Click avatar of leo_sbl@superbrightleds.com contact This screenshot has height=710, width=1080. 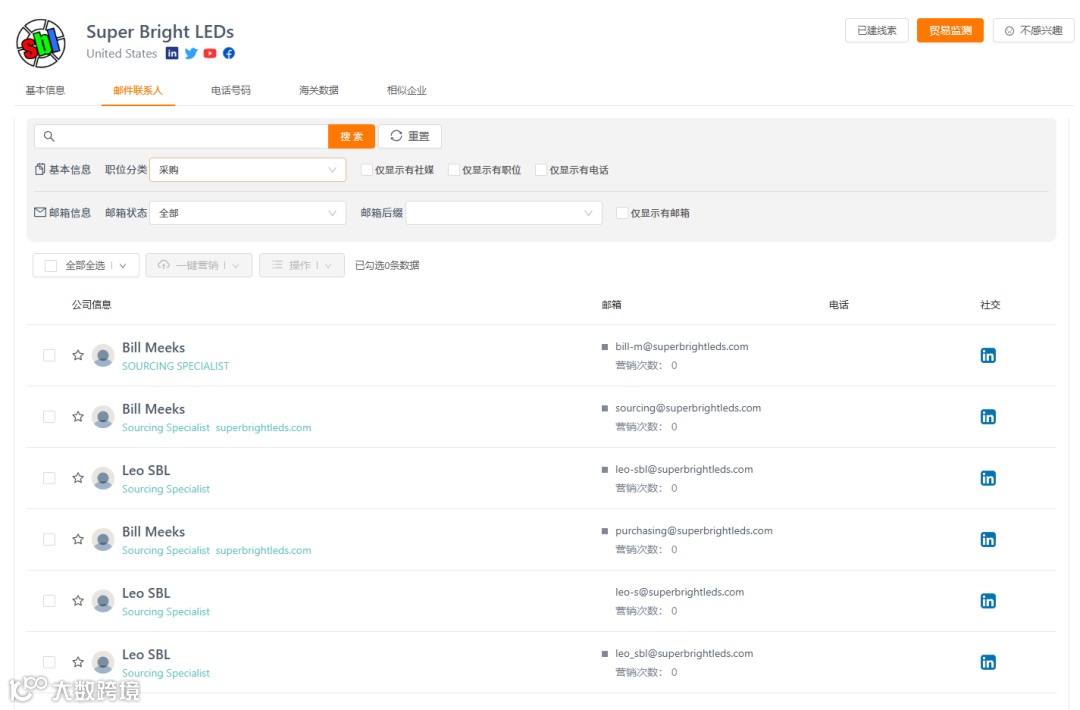pos(103,662)
